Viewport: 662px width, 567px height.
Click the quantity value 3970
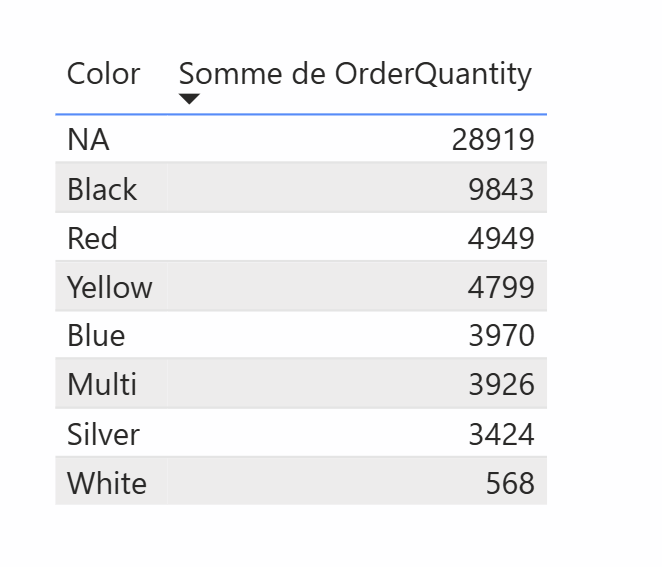tap(502, 336)
